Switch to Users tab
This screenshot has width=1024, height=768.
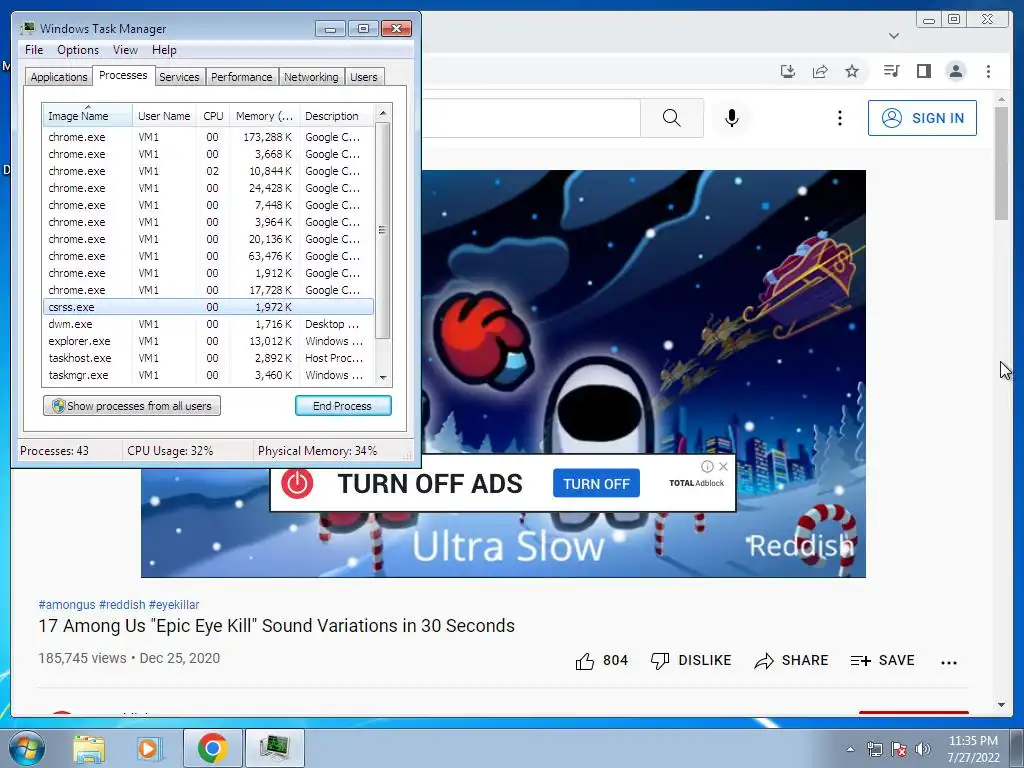[x=364, y=77]
